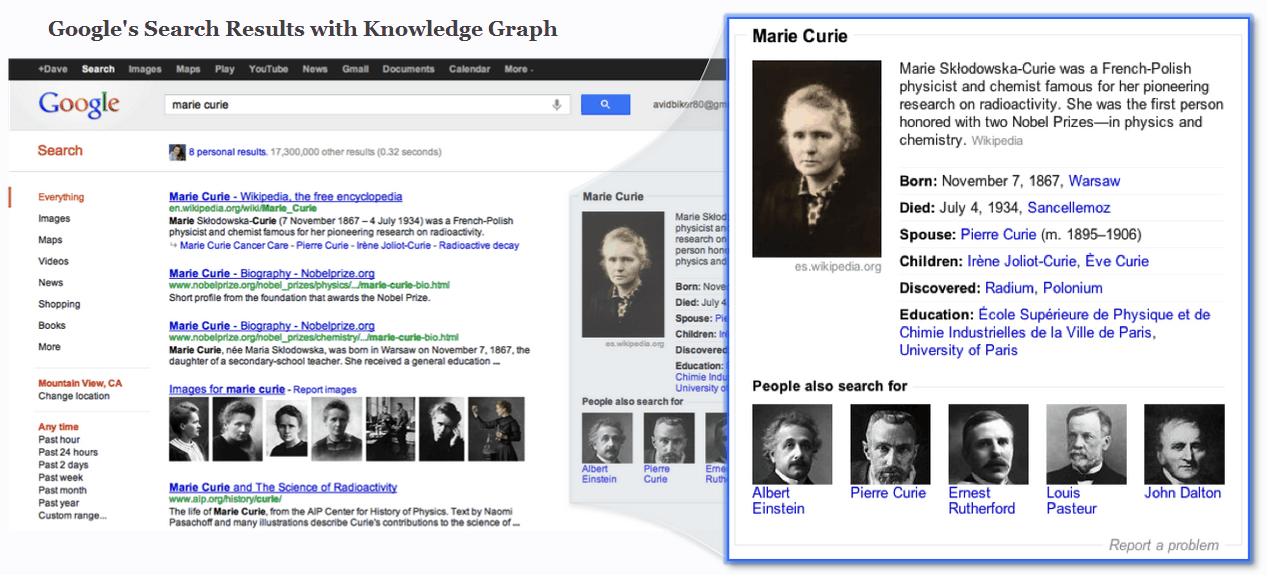
Task: Click personal results profile icon
Action: (177, 152)
